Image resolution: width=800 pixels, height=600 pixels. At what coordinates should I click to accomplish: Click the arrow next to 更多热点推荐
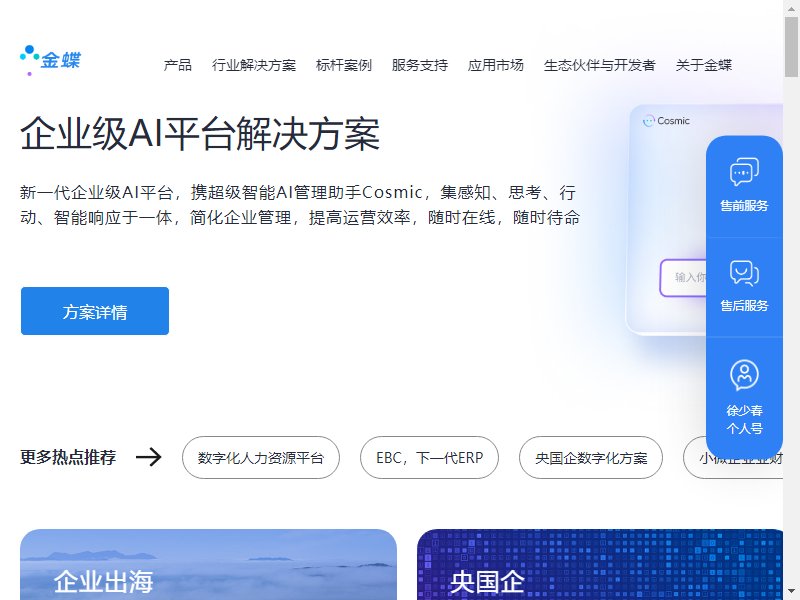point(148,457)
